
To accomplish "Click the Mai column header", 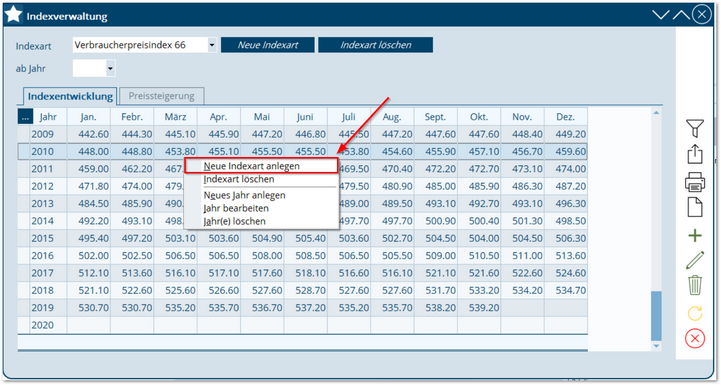I will click(262, 117).
